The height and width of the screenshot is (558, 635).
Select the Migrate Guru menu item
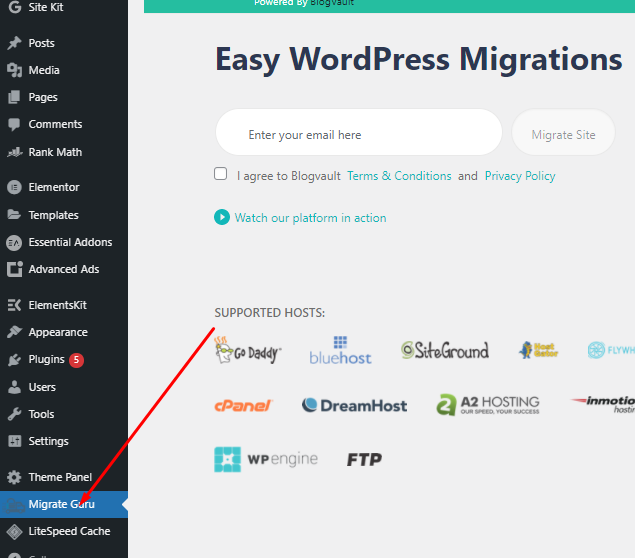pos(64,505)
